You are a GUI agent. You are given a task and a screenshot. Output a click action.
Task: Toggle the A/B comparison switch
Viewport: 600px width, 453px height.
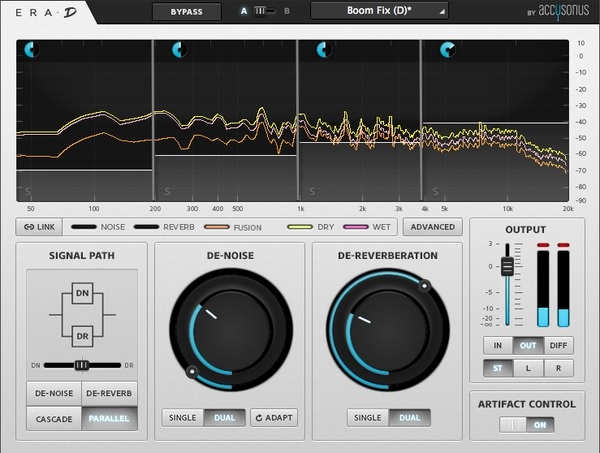(261, 11)
